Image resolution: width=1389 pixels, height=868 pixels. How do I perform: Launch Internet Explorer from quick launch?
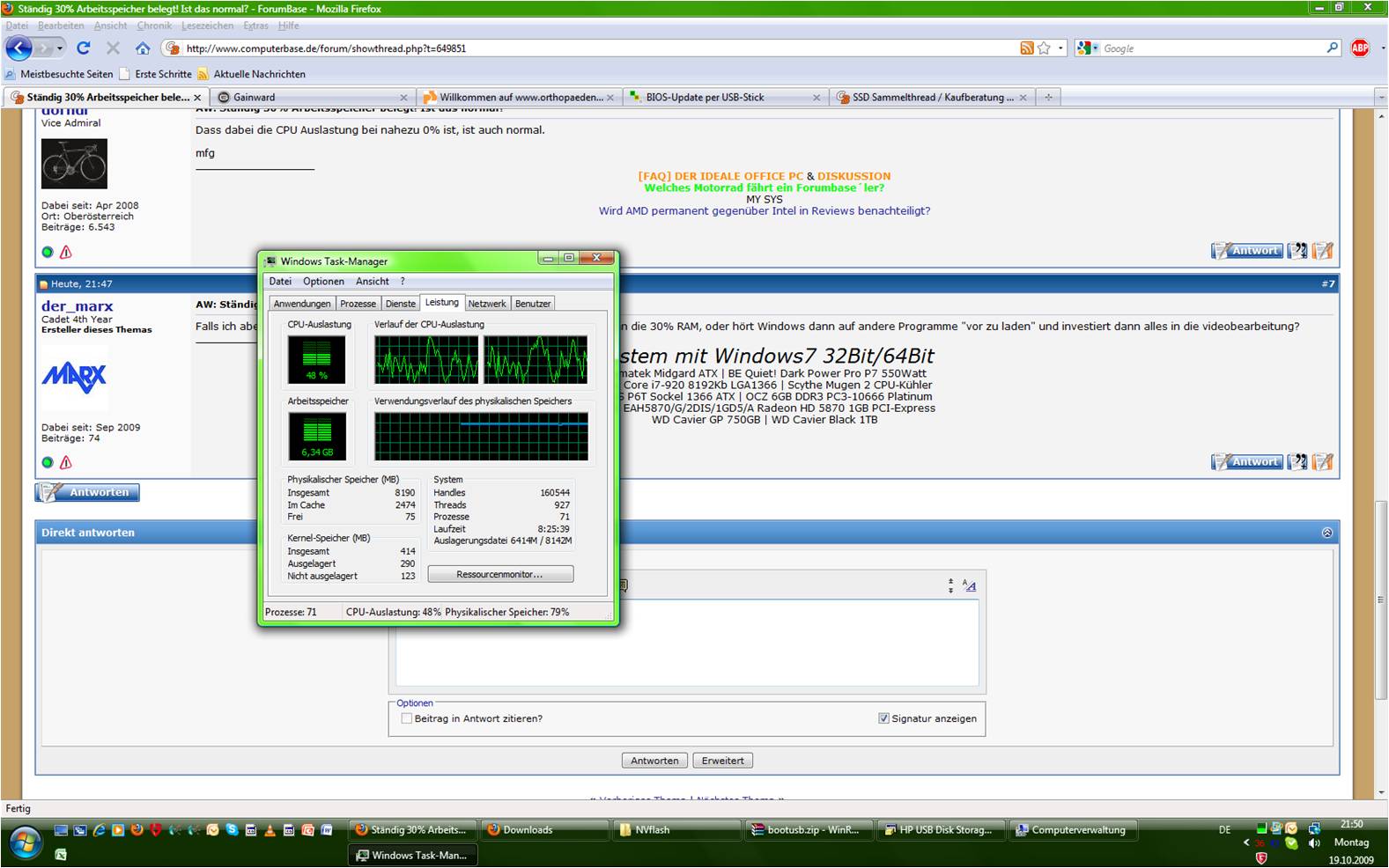click(x=99, y=829)
